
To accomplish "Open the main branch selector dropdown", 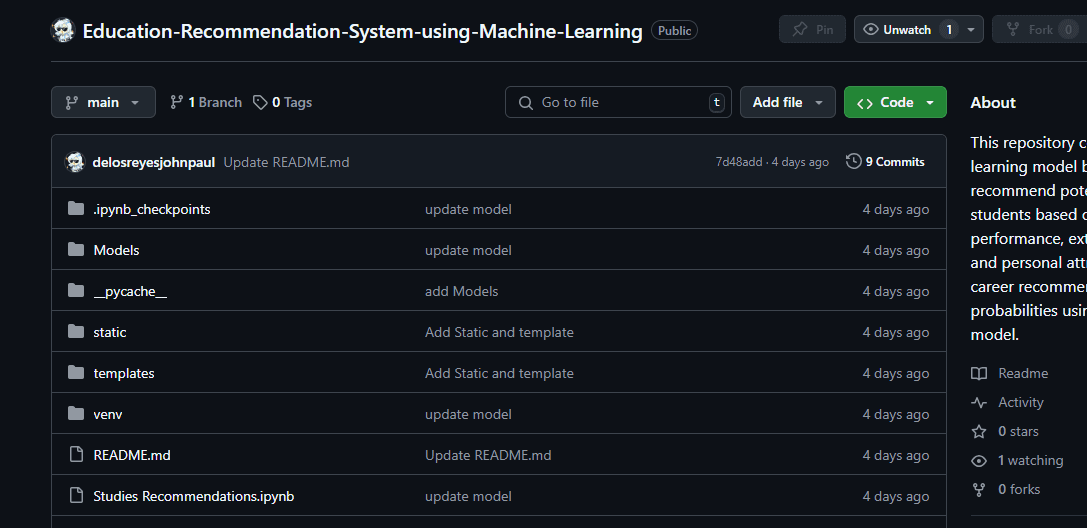I will 103,103.
